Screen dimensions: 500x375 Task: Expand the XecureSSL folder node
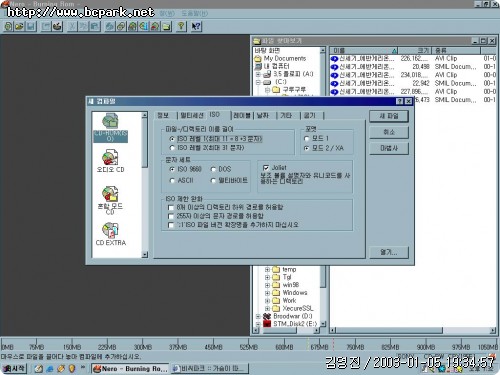[267, 308]
